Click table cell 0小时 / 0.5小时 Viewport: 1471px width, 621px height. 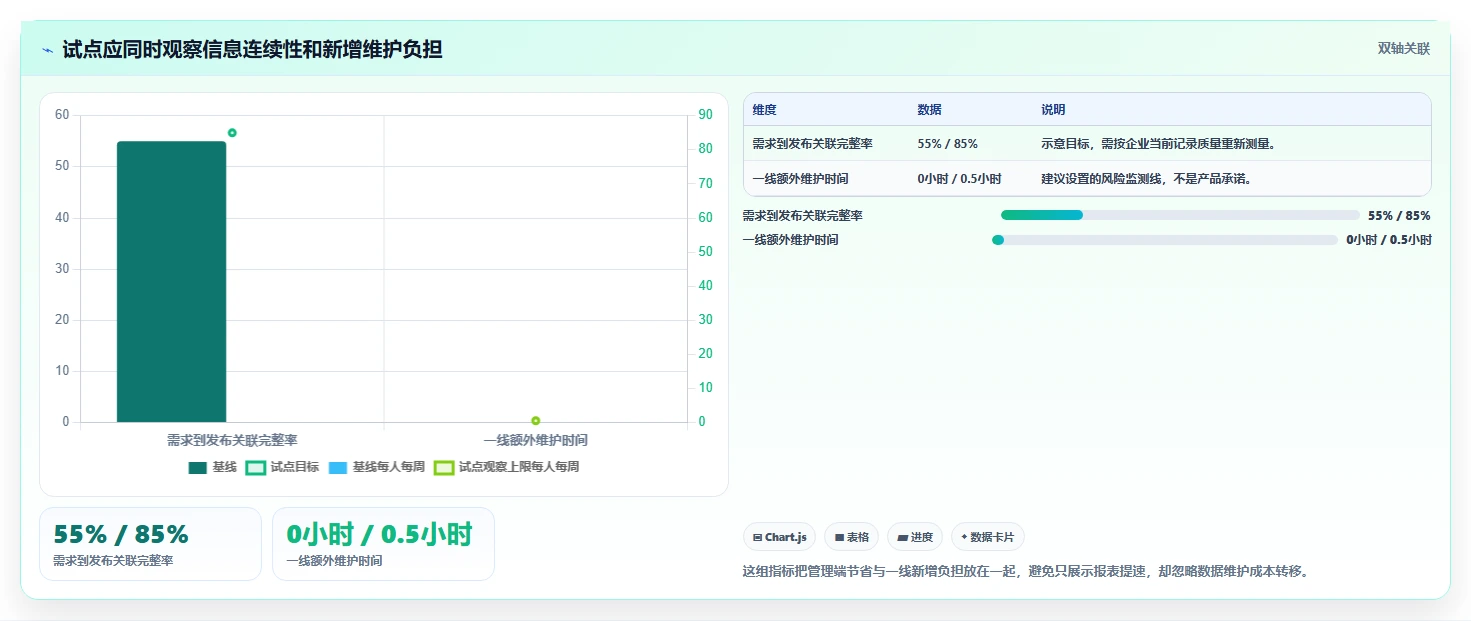[x=959, y=179]
